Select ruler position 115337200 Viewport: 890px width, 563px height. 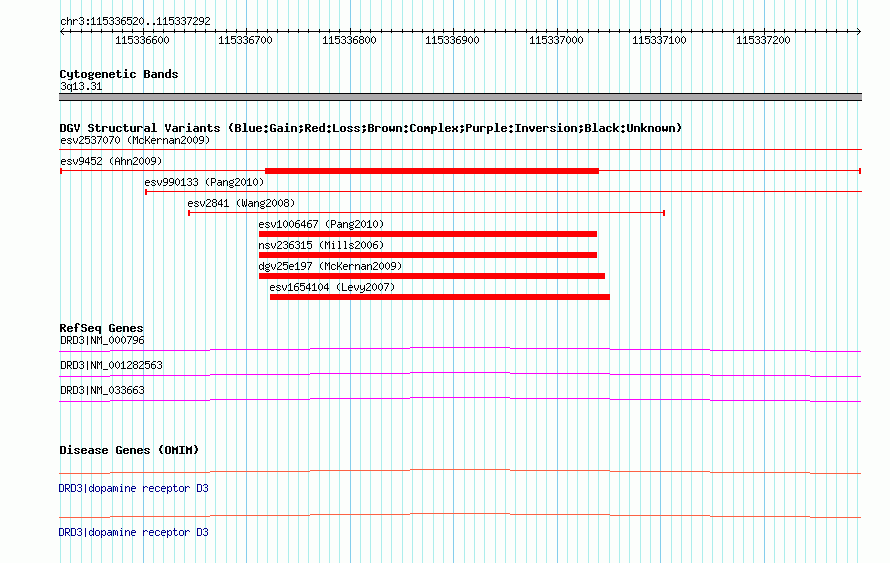pos(763,40)
